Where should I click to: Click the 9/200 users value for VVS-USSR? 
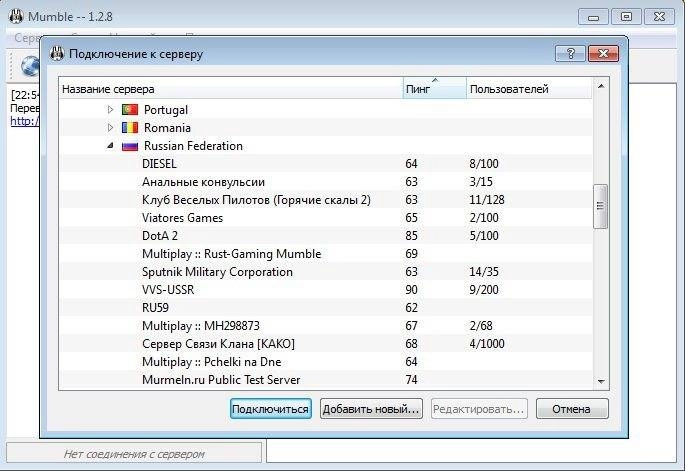point(484,290)
